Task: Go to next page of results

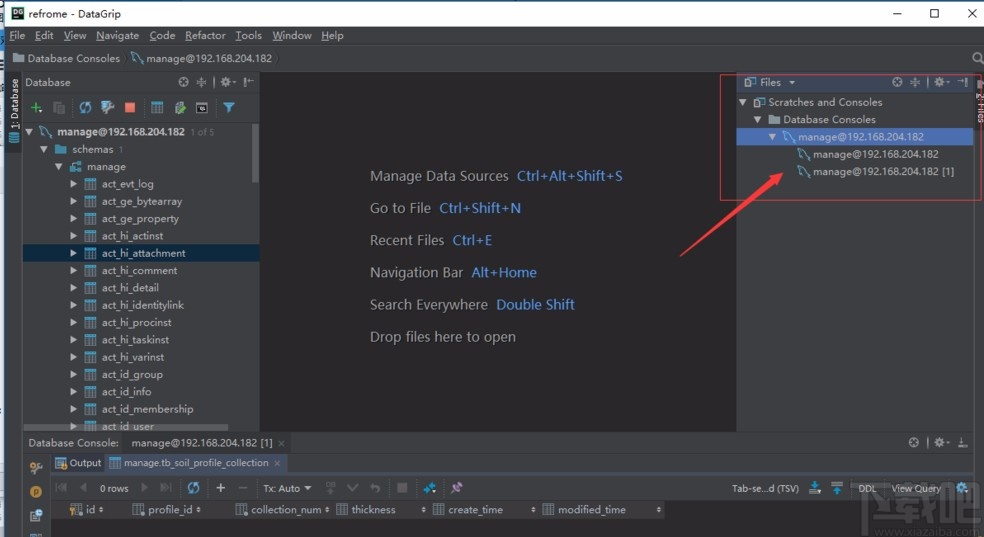Action: 144,488
